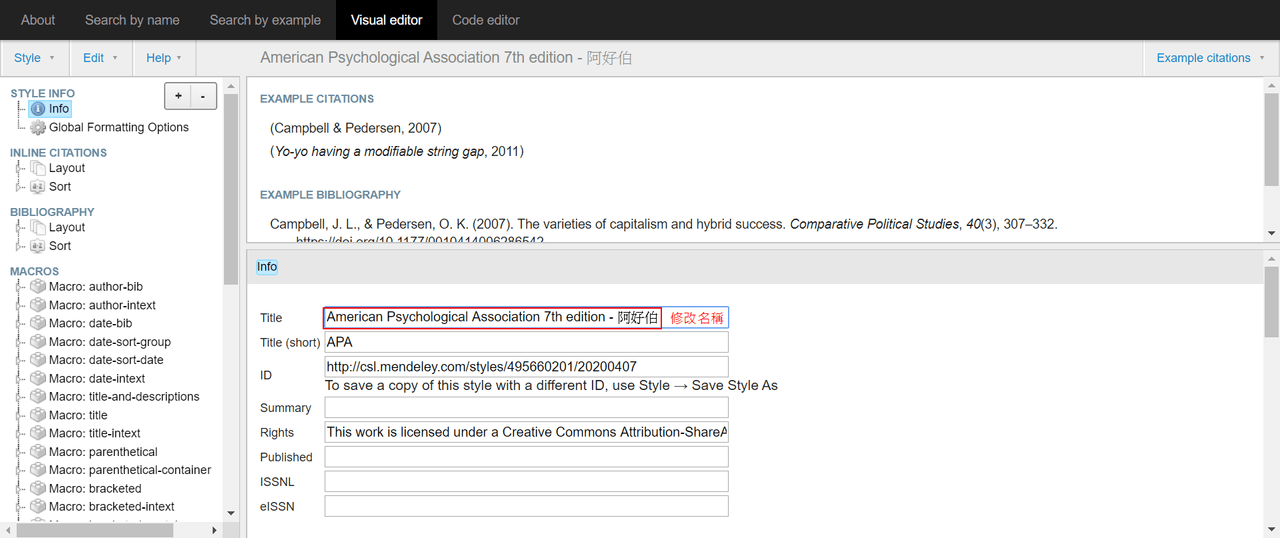The height and width of the screenshot is (538, 1280).
Task: Click the cube icon for Macro: author-intext
Action: click(38, 305)
